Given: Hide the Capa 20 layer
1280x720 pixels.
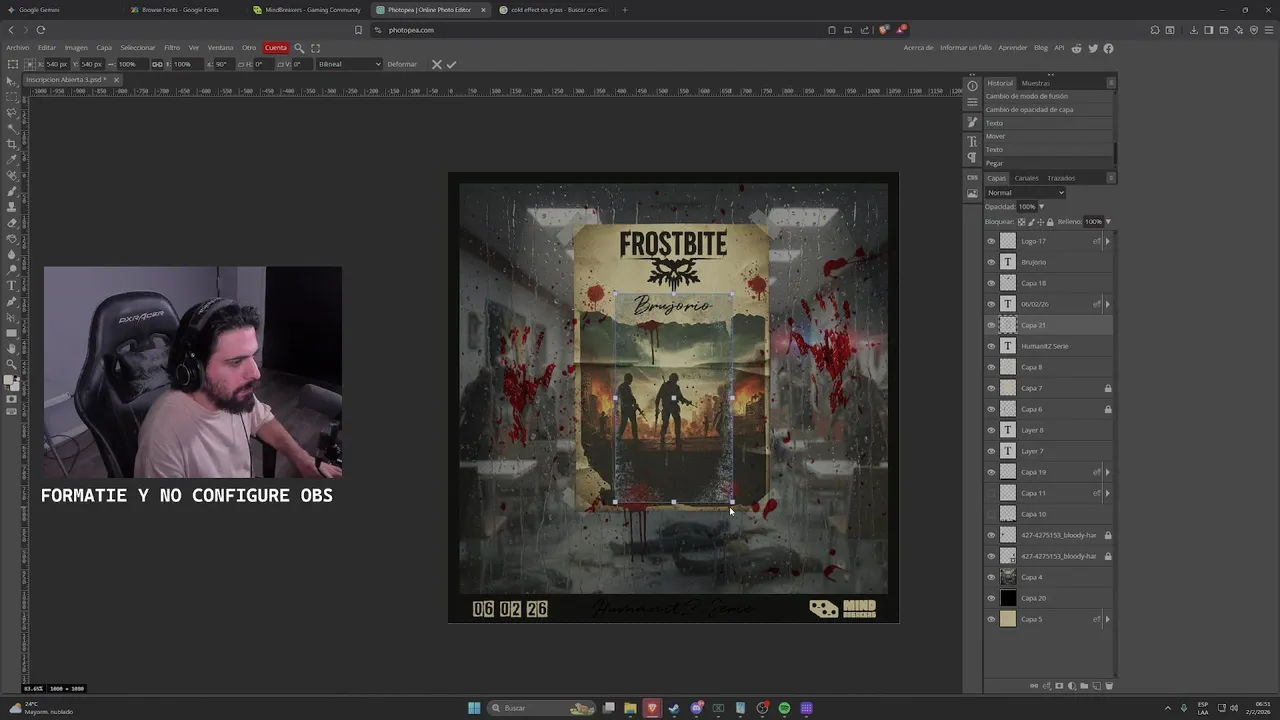Looking at the screenshot, I should 991,598.
